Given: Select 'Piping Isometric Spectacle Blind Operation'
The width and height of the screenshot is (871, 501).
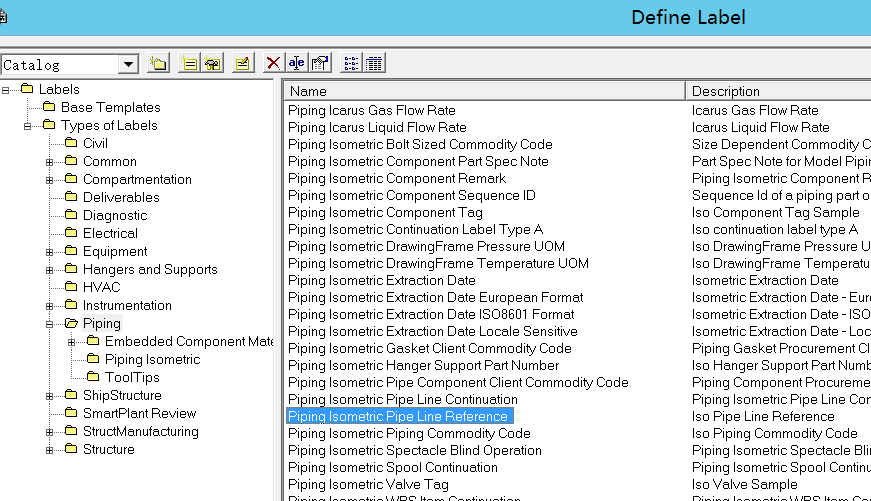Looking at the screenshot, I should 414,450.
